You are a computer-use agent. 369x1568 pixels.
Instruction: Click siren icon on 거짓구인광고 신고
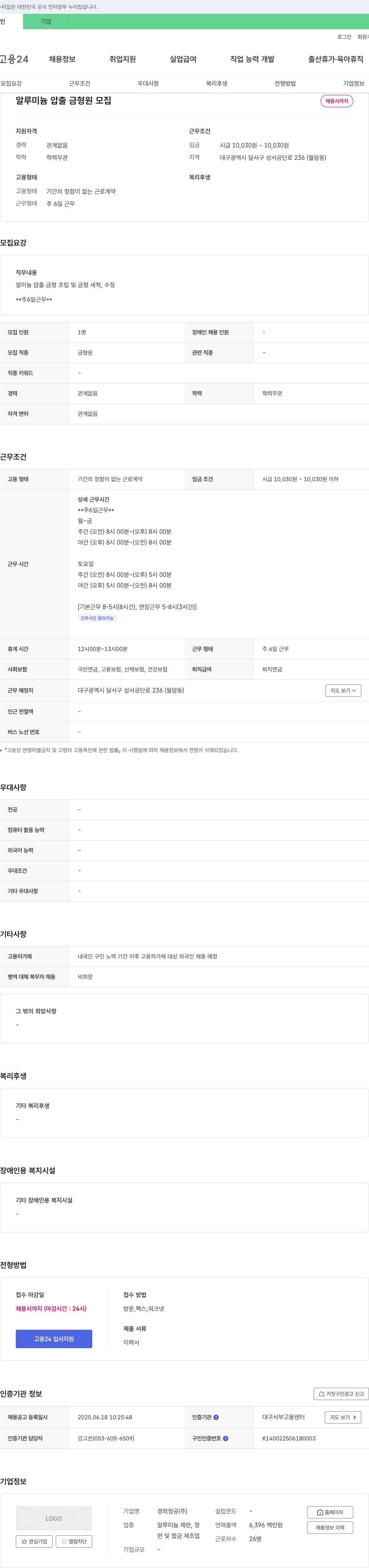(x=321, y=1394)
